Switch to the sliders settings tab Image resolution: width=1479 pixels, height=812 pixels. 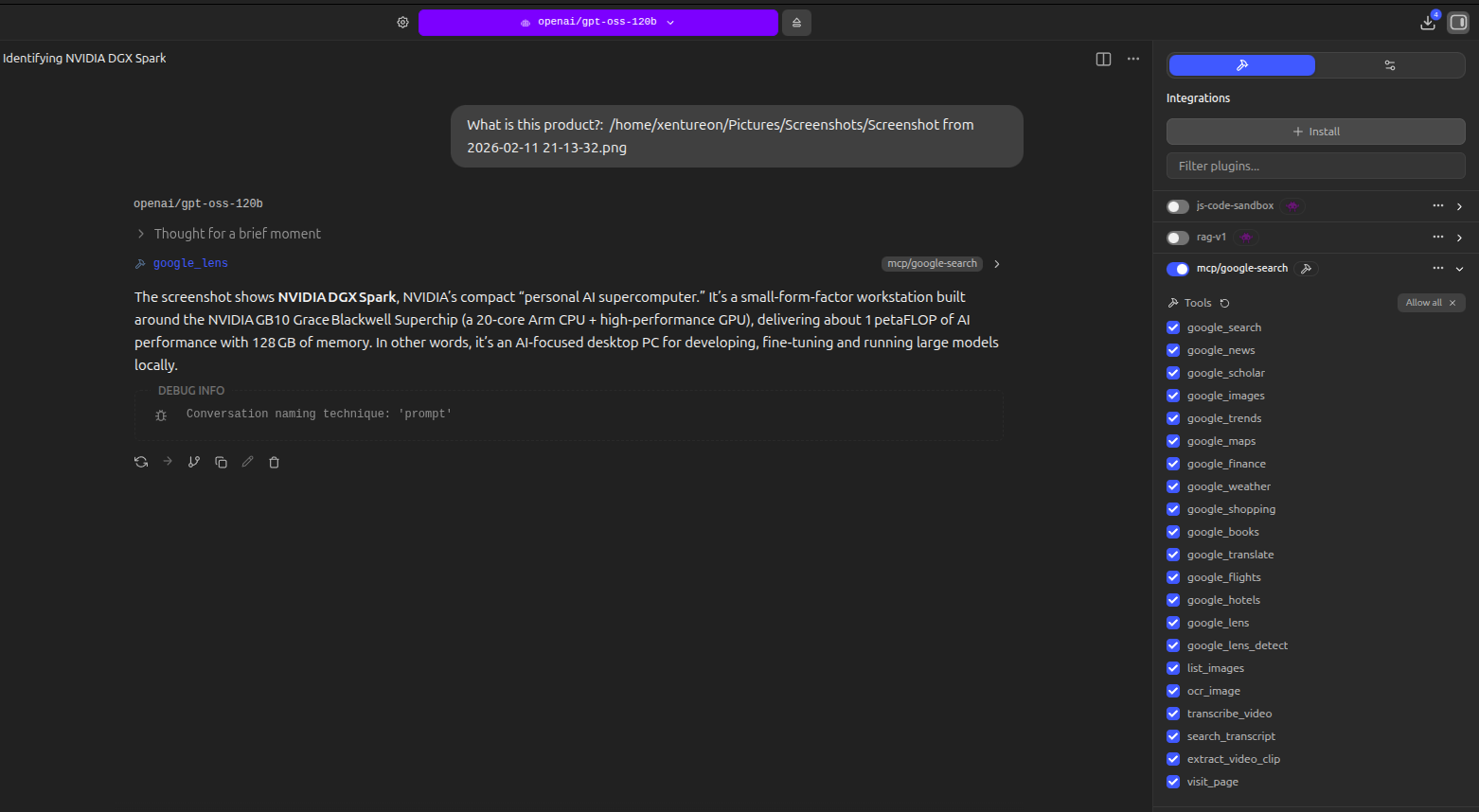1390,65
